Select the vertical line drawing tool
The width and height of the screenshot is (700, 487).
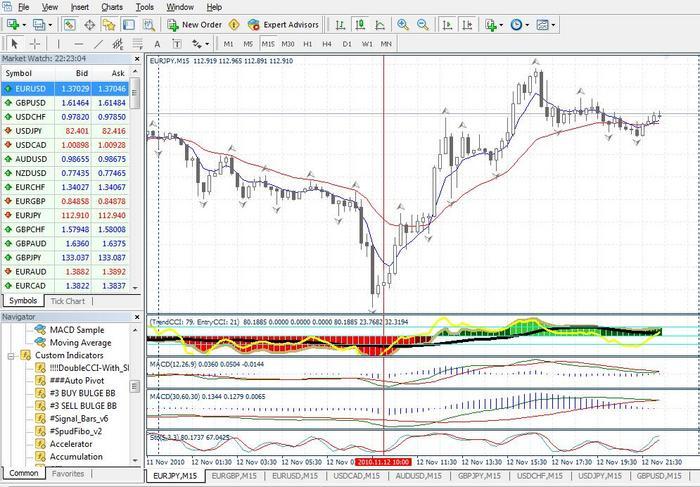point(58,44)
